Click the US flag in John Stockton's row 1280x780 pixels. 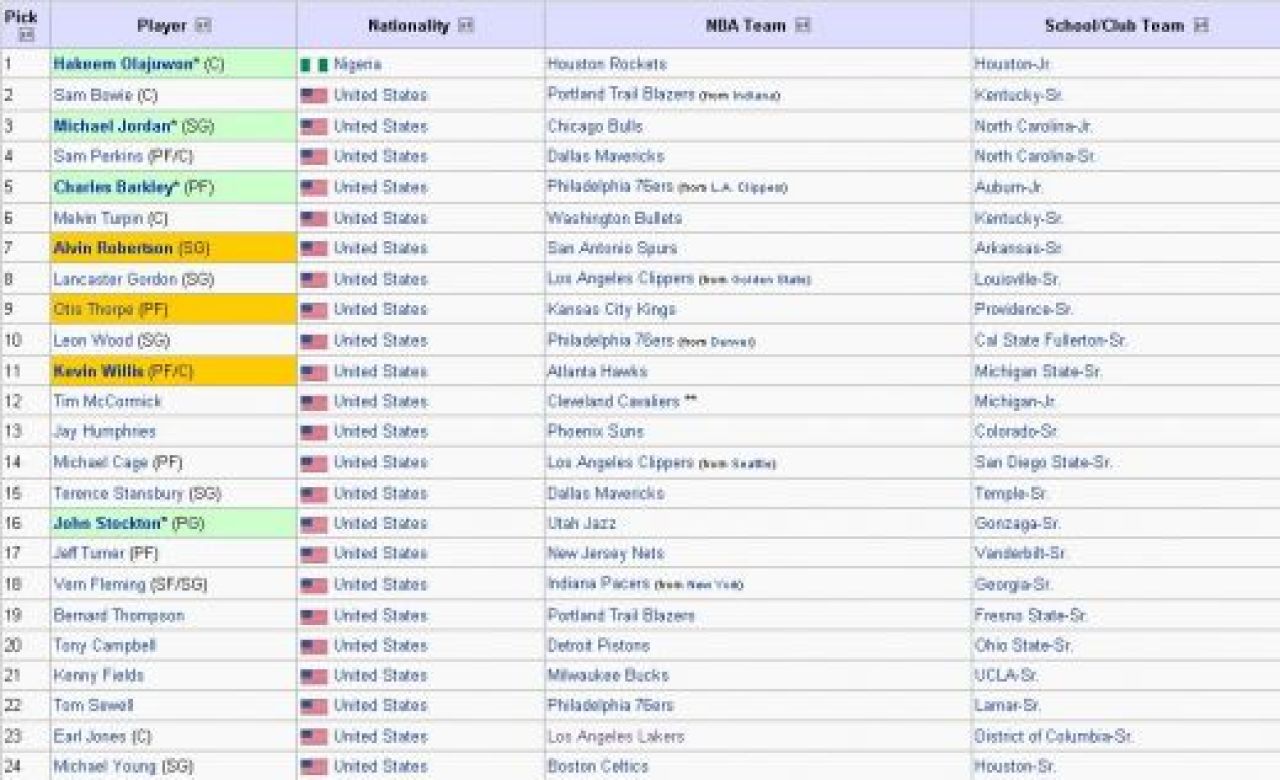click(314, 524)
